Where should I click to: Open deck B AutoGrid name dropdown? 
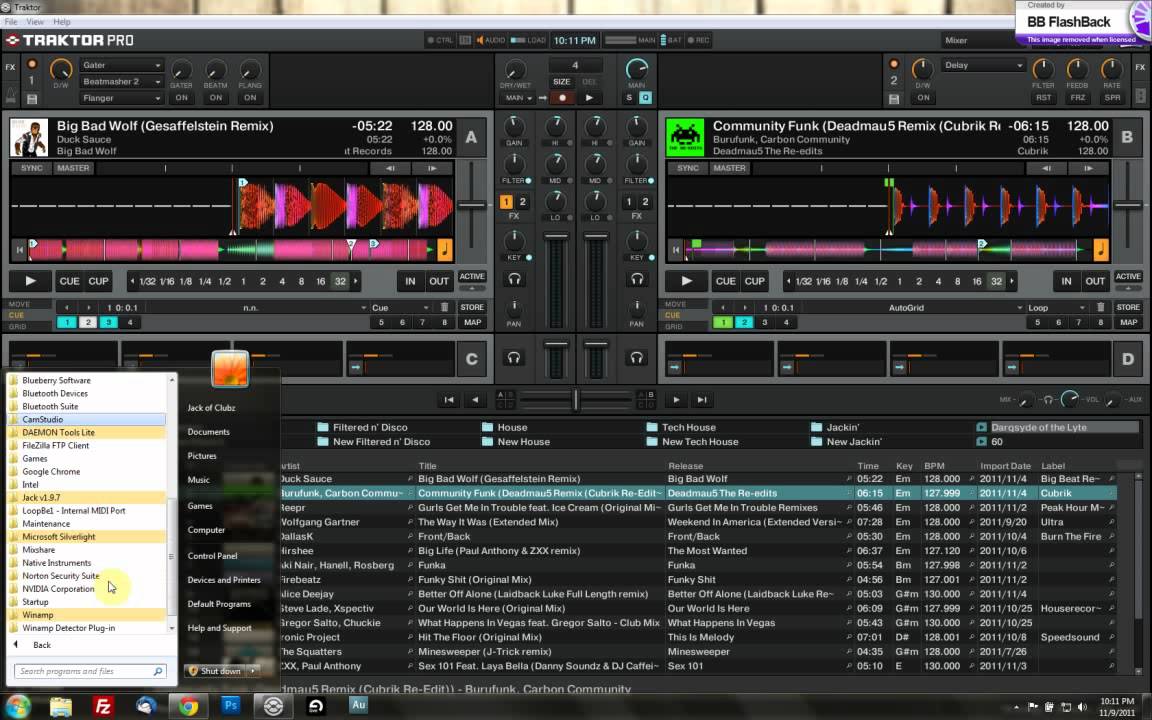[x=907, y=308]
